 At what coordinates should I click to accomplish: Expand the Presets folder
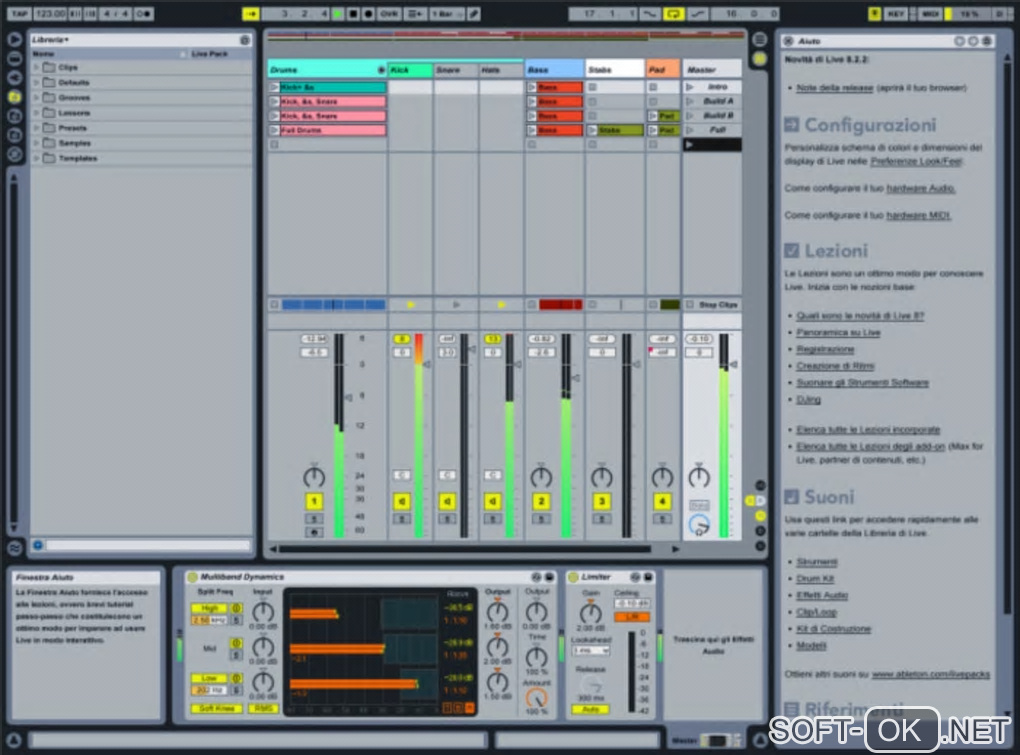click(x=36, y=128)
